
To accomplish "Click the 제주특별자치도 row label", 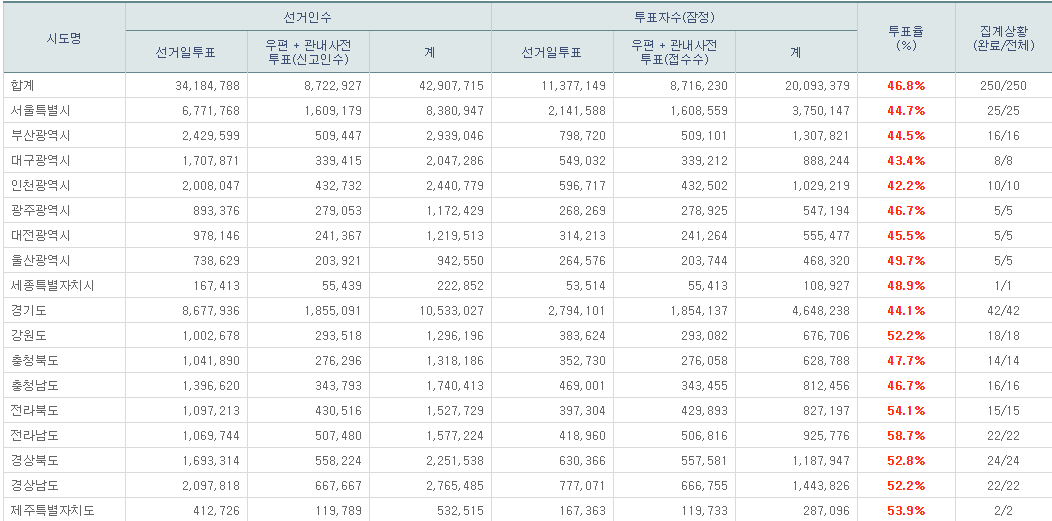I will [49, 511].
